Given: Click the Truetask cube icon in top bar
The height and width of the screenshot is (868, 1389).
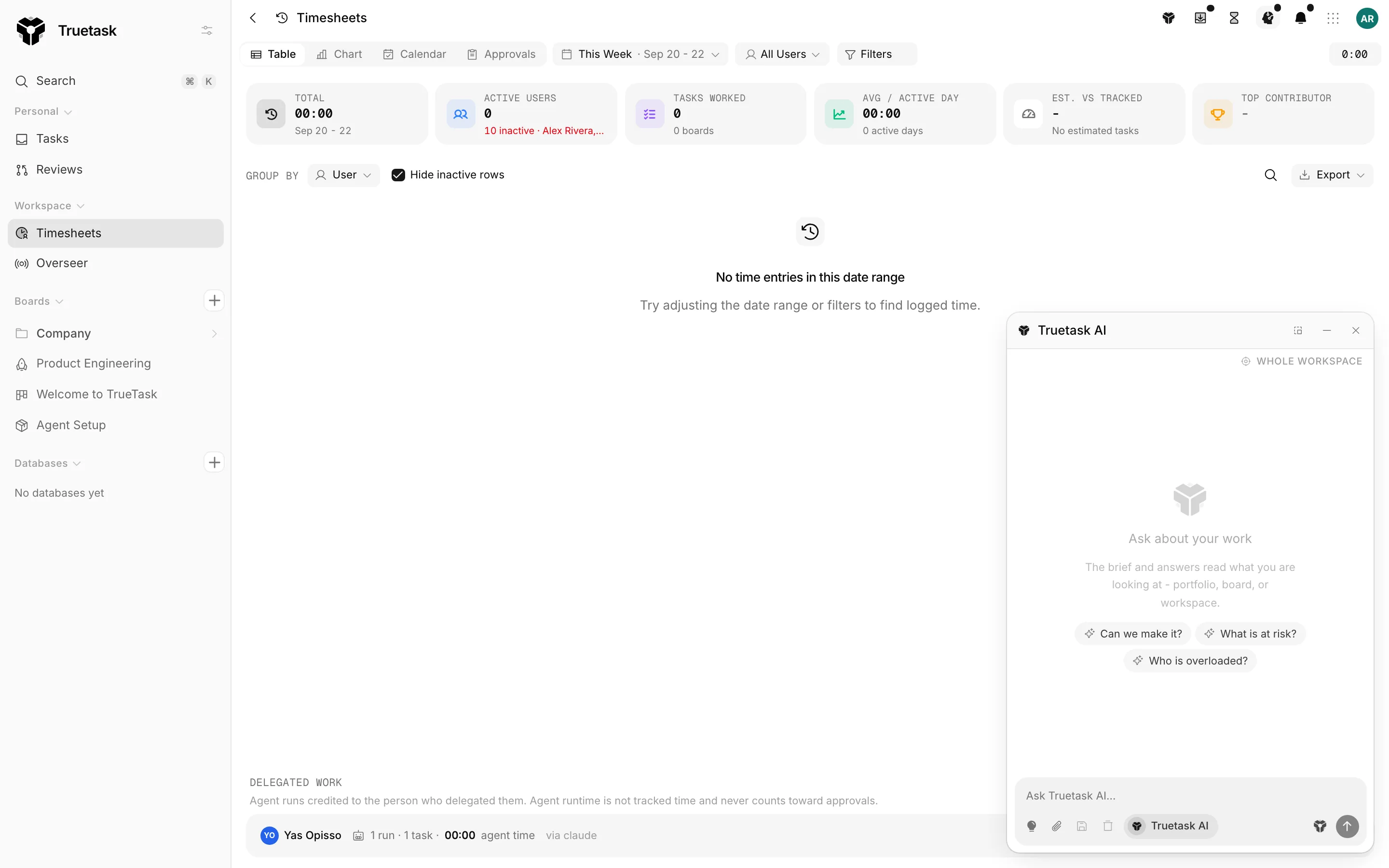Looking at the screenshot, I should [1169, 18].
